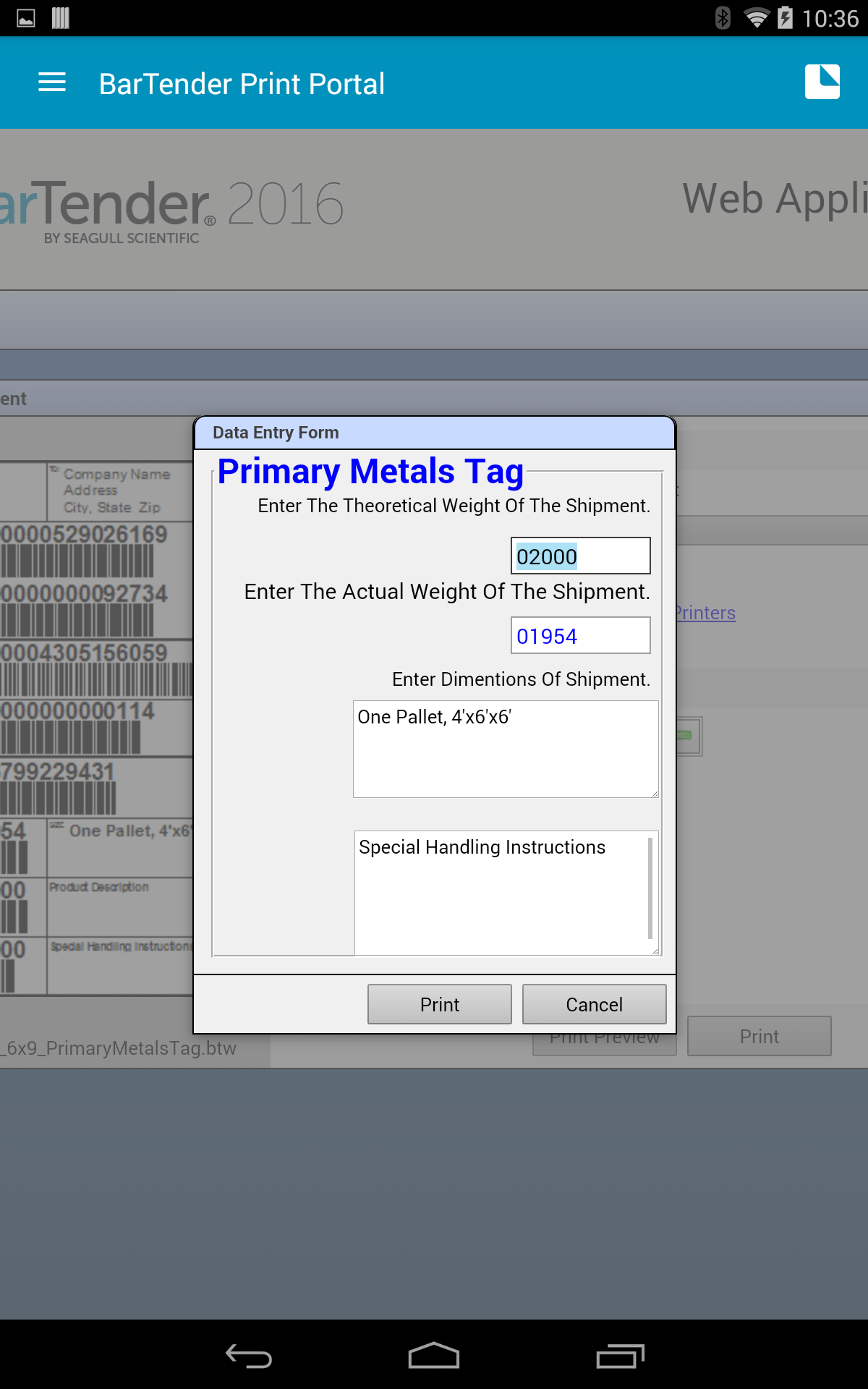The width and height of the screenshot is (868, 1389).
Task: Click the green indicator behind the dialog
Action: [684, 735]
